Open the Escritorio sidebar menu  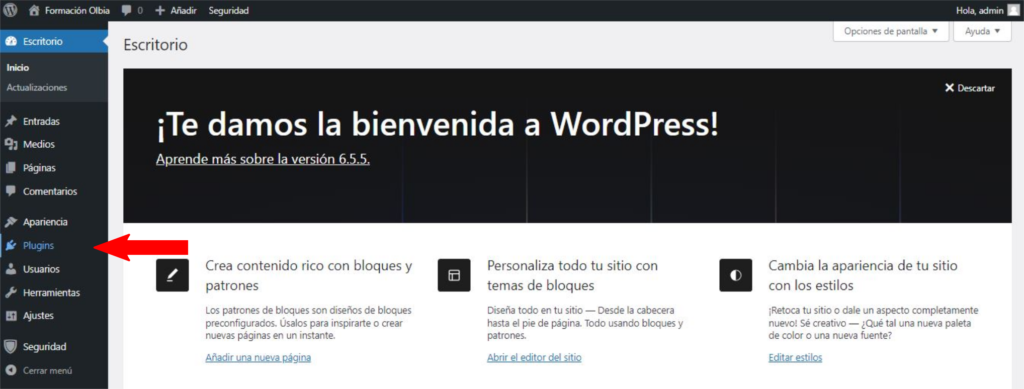coord(54,42)
